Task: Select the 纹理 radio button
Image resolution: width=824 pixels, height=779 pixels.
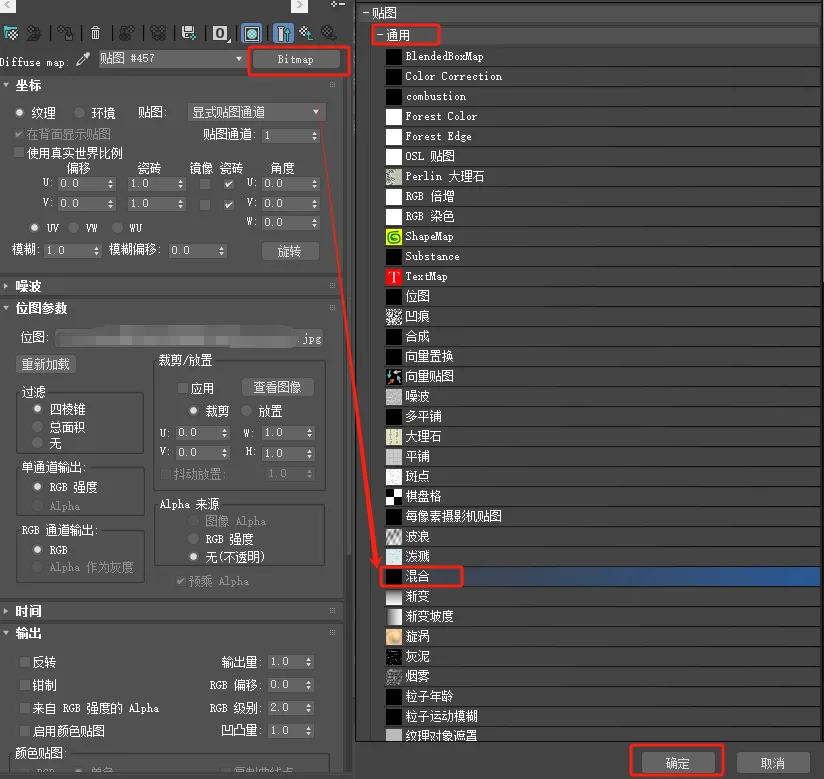Action: [19, 112]
